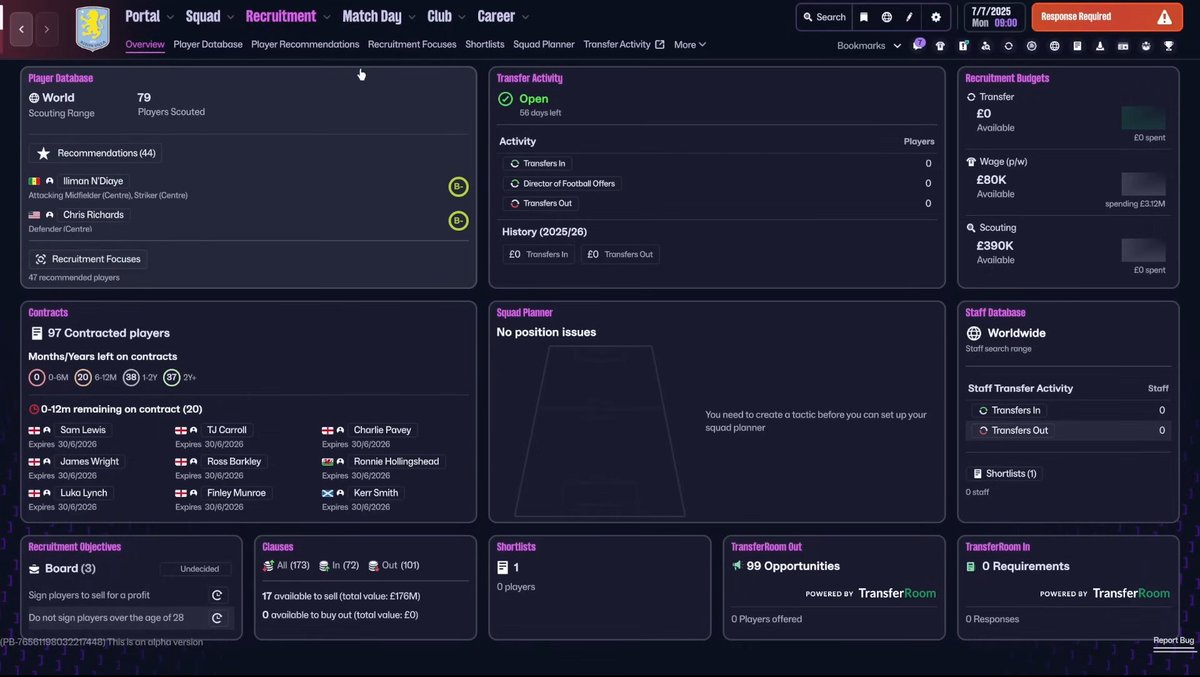Click warning triangle in Response Required
The image size is (1200, 677).
[x=1164, y=17]
